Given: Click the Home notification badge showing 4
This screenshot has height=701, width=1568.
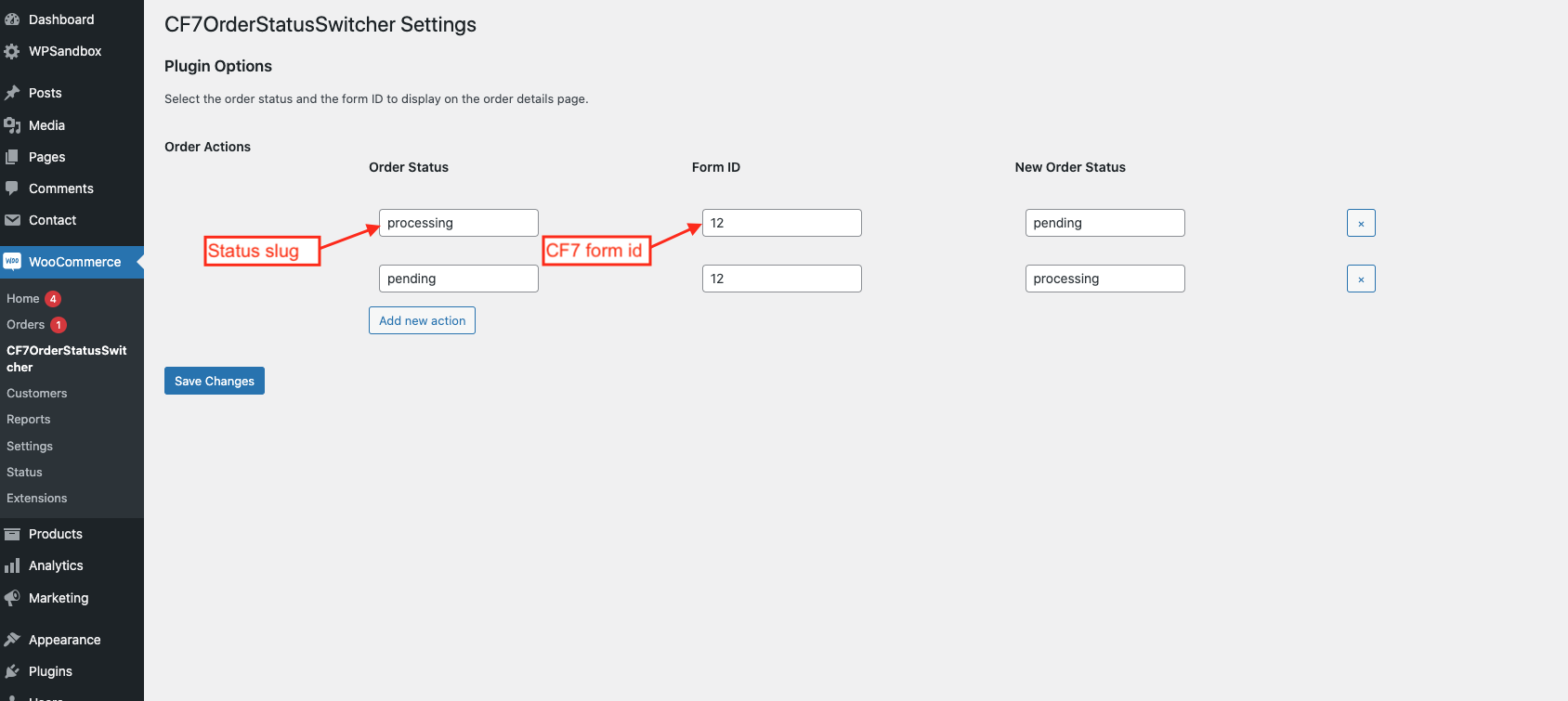Looking at the screenshot, I should coord(53,299).
